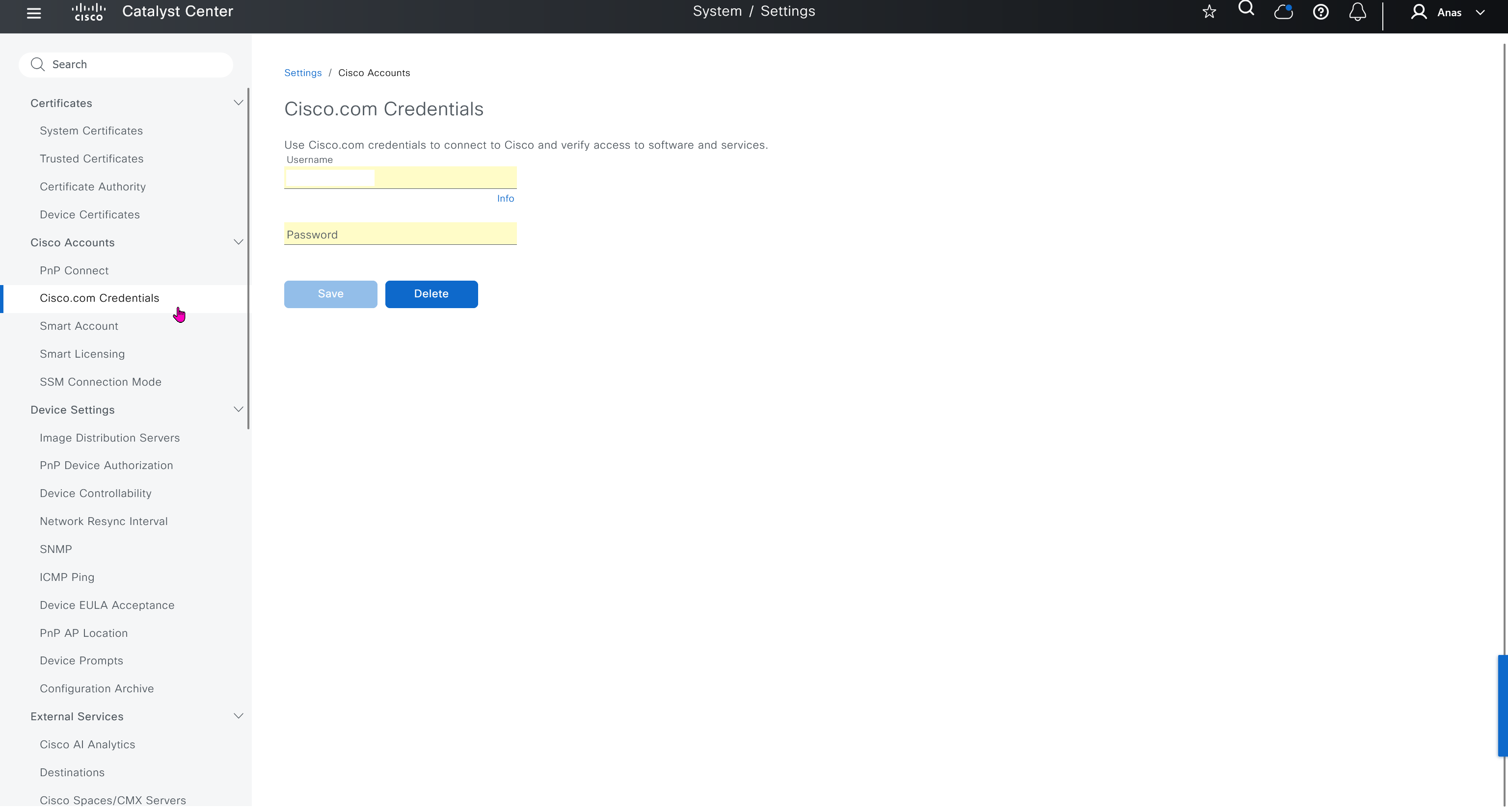Open notifications bell icon
The image size is (1508, 812).
[x=1357, y=12]
